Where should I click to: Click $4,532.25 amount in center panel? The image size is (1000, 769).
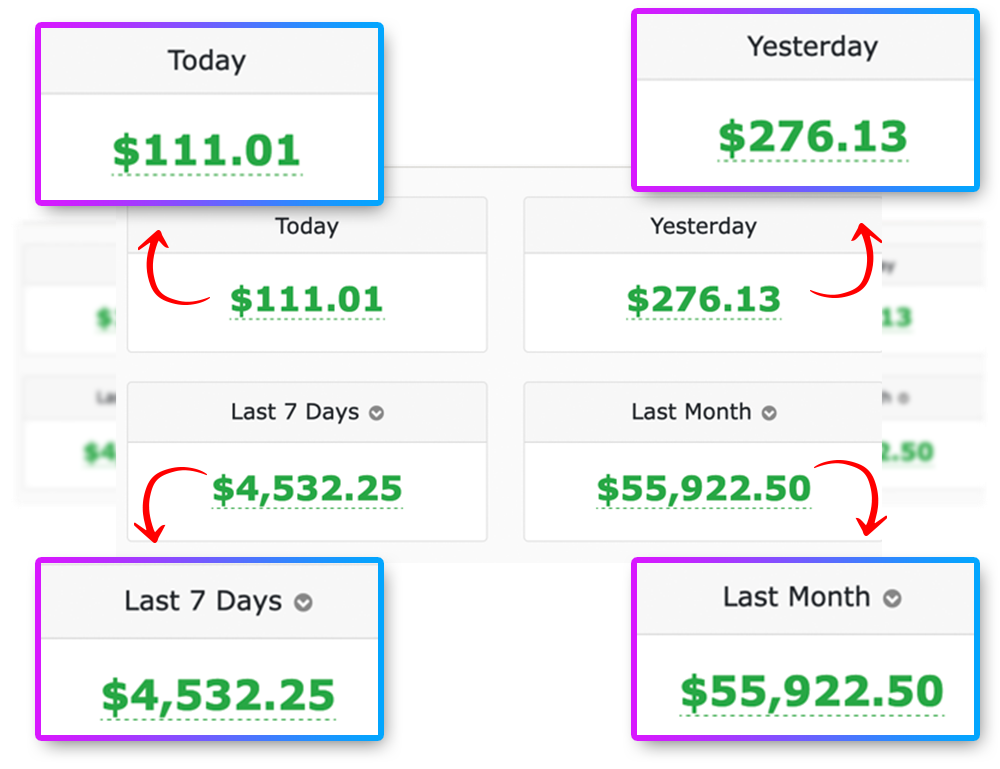306,489
